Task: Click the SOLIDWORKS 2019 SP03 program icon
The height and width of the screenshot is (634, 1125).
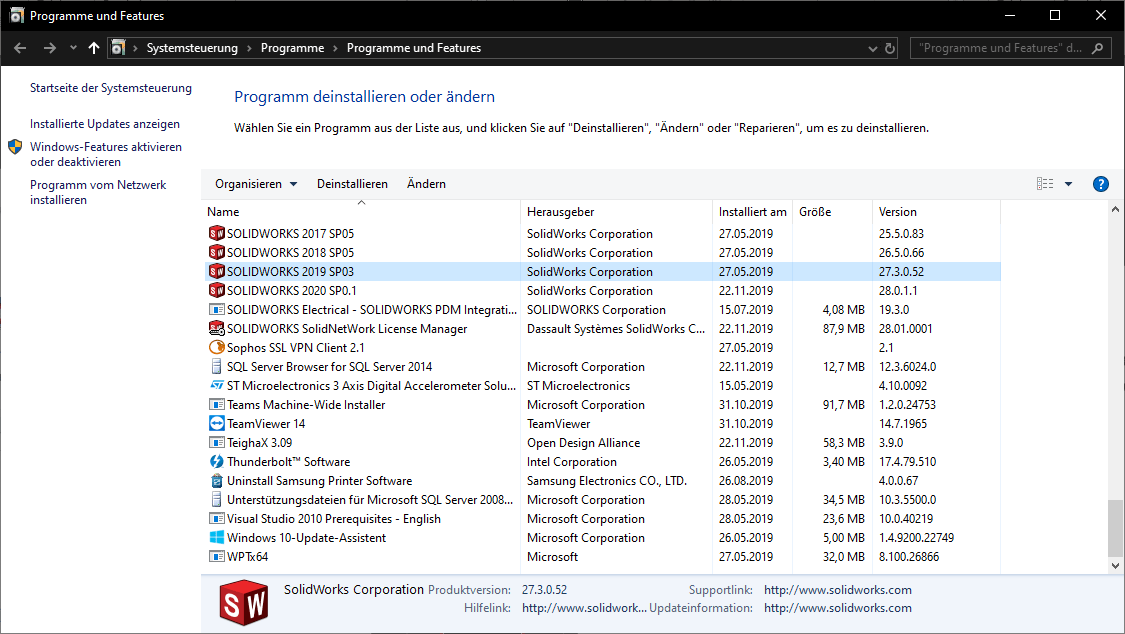Action: coord(217,271)
